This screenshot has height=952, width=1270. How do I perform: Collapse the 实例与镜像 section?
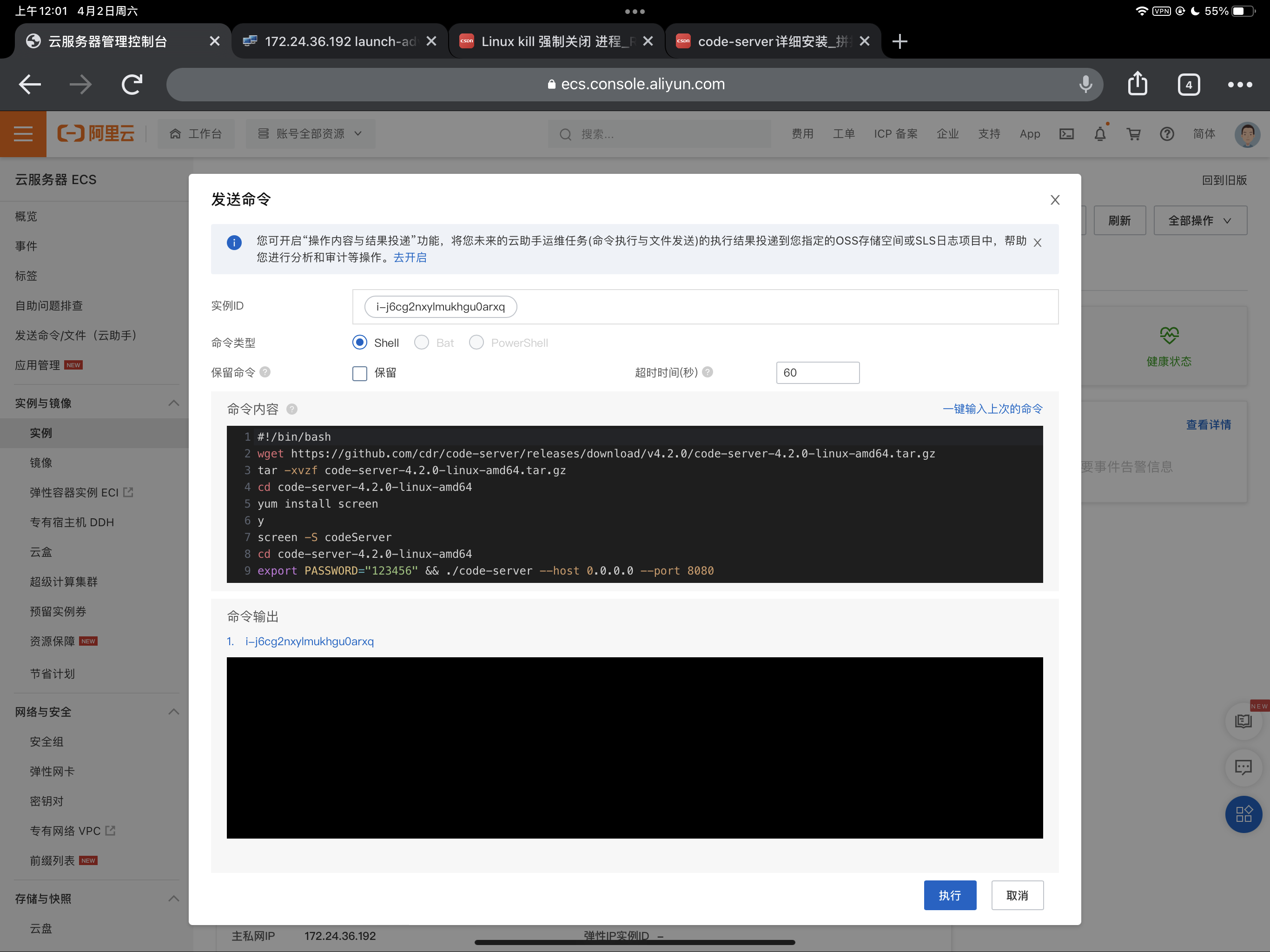[x=173, y=403]
